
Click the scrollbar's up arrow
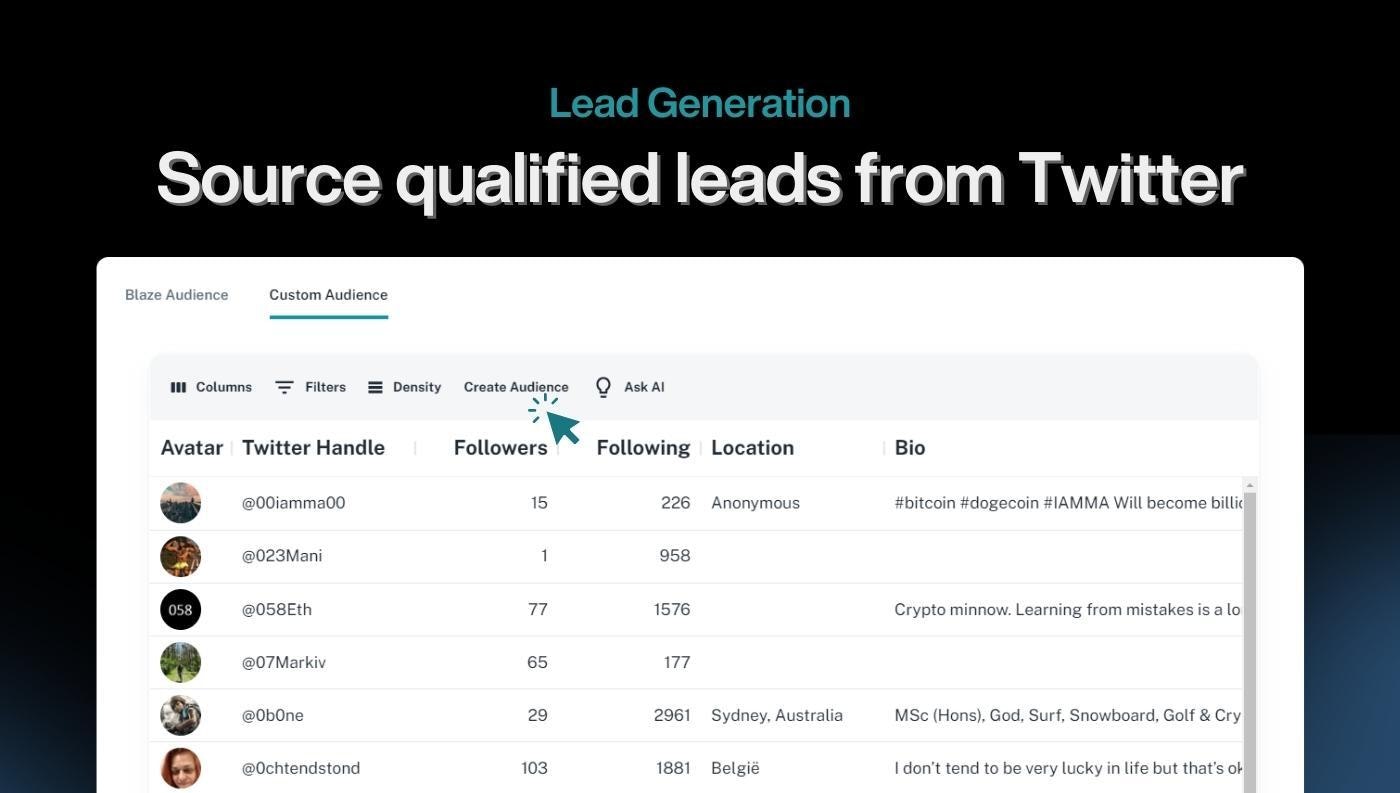coord(1249,485)
